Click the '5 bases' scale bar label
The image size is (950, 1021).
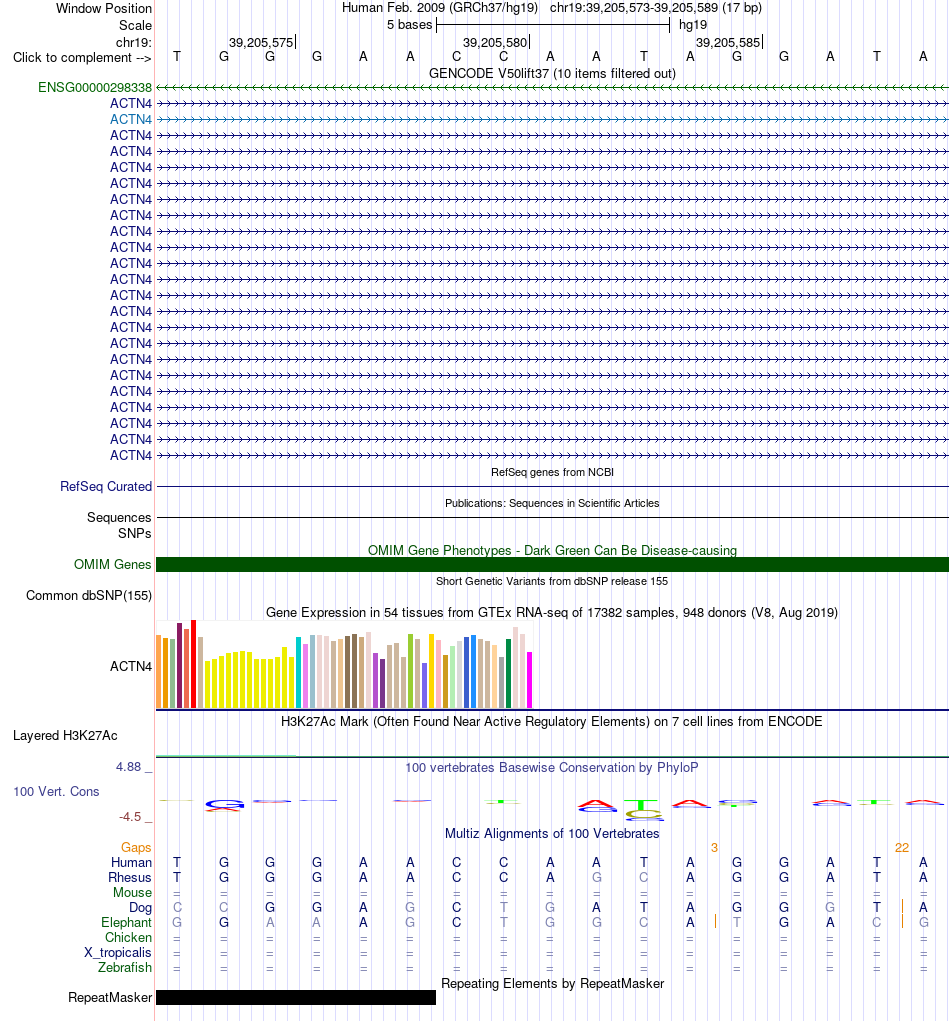410,25
